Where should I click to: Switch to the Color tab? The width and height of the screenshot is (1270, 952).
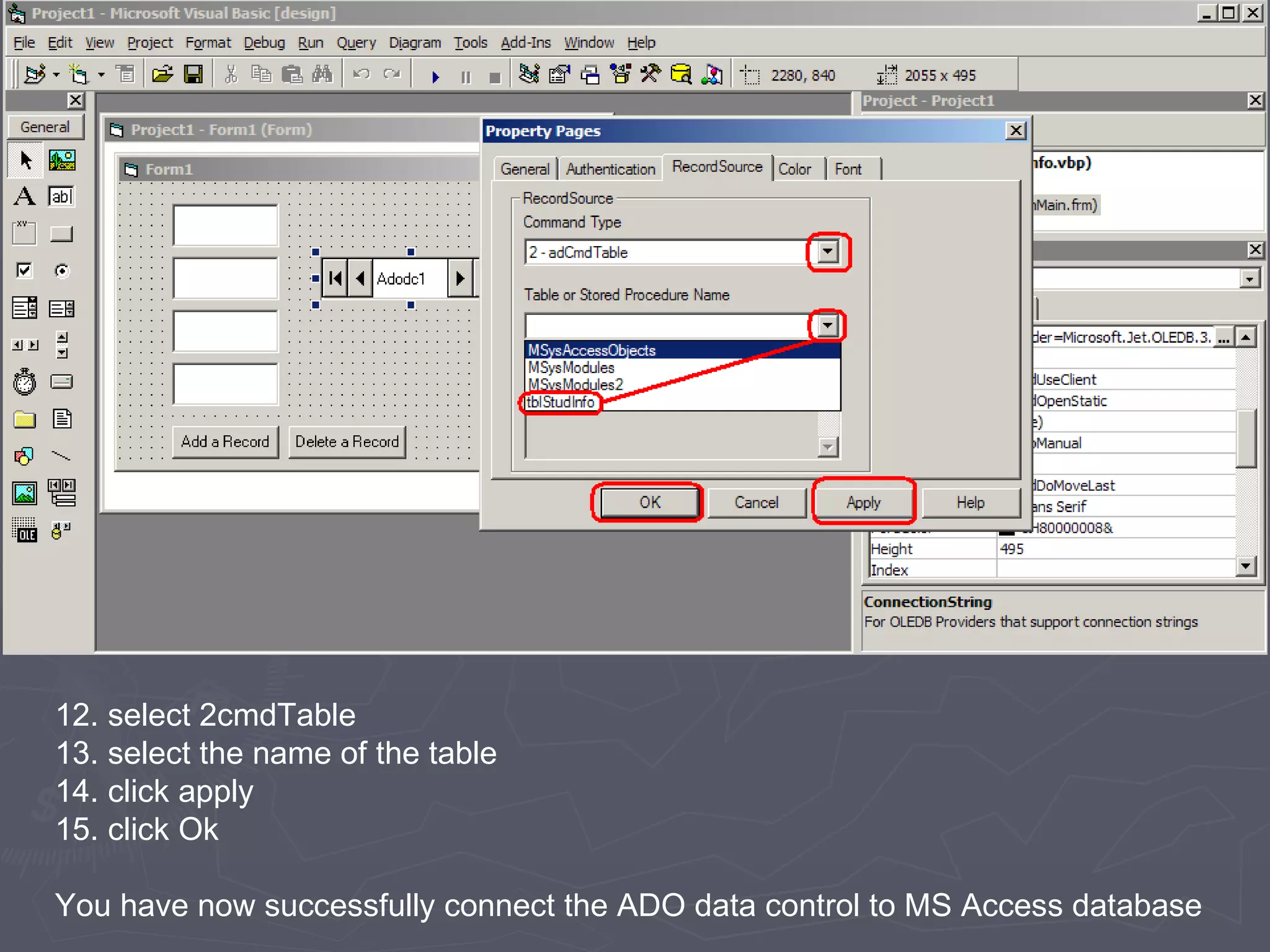click(795, 169)
